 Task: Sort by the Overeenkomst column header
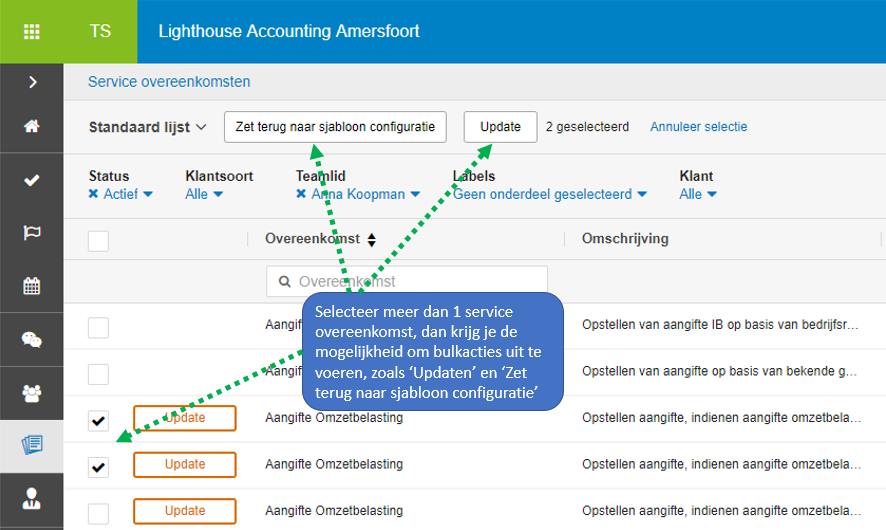point(320,239)
